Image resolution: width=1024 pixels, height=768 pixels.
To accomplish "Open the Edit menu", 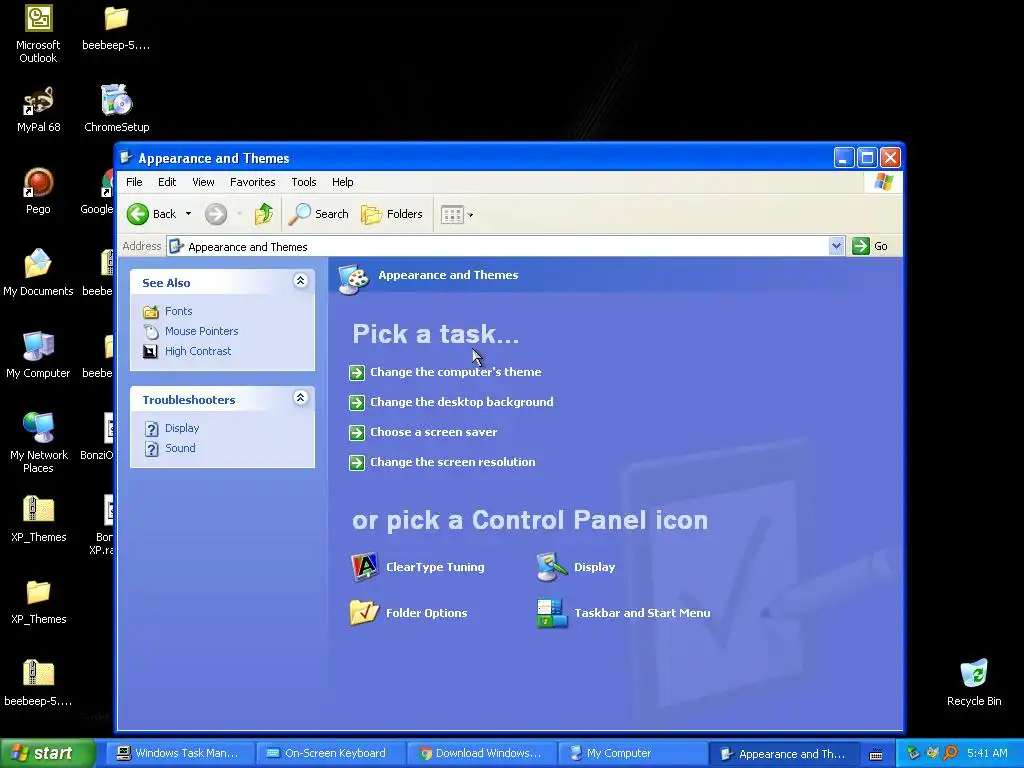I will click(x=167, y=182).
